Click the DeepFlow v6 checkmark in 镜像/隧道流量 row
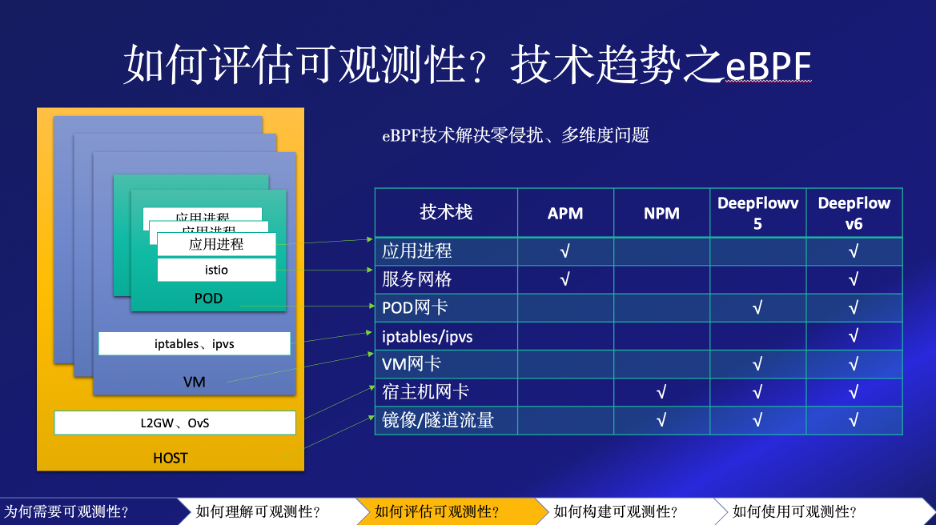936x526 pixels. click(x=854, y=420)
